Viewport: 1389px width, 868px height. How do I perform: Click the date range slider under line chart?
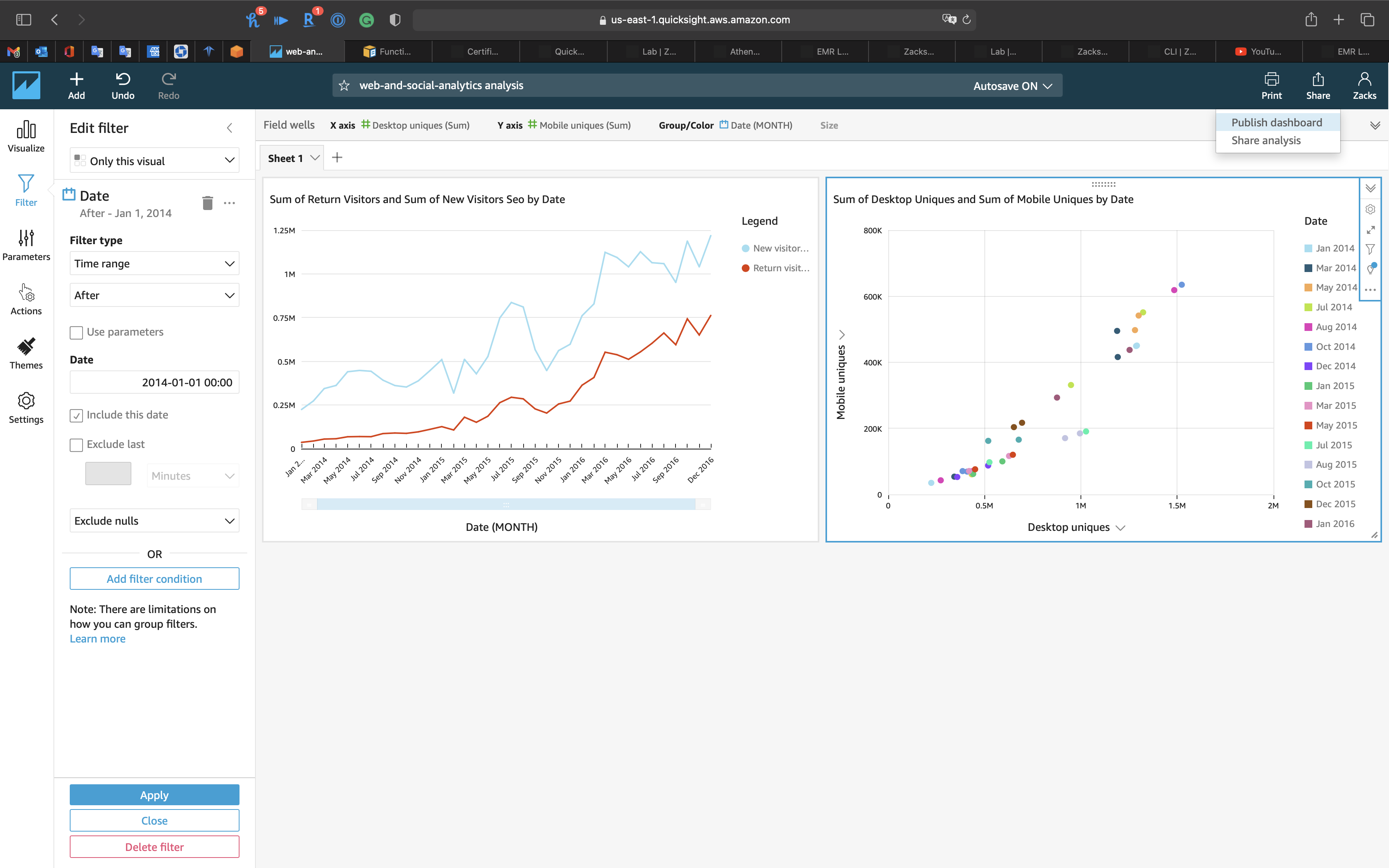pos(506,504)
